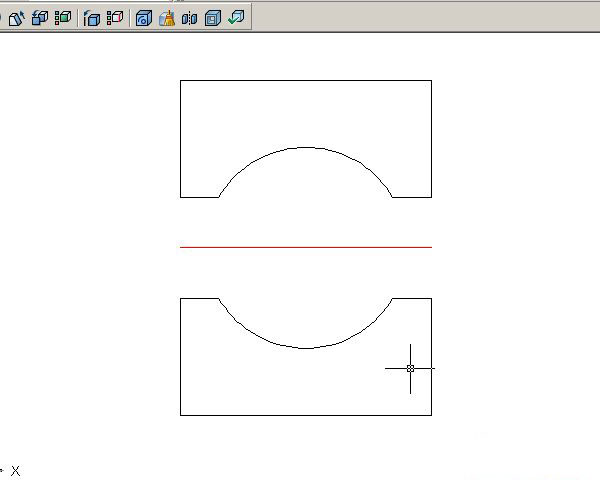Viewport: 600px width, 480px height.
Task: Select the Copy Edges tool
Action: [92, 18]
